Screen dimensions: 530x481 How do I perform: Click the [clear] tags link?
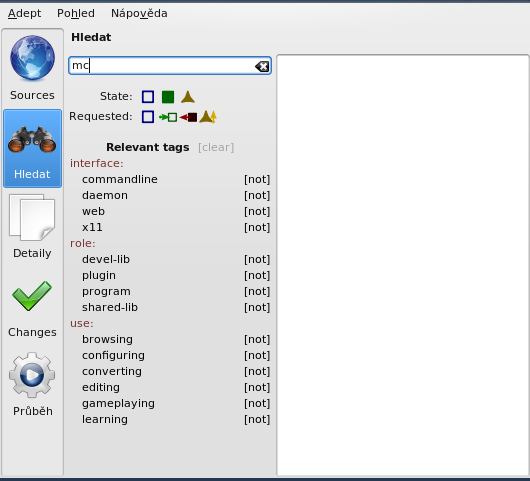216,147
